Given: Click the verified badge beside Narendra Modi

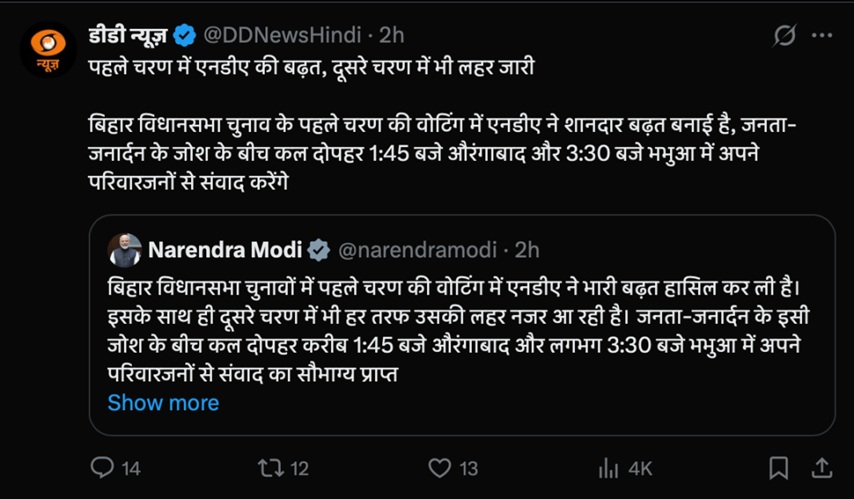Looking at the screenshot, I should click(x=318, y=249).
